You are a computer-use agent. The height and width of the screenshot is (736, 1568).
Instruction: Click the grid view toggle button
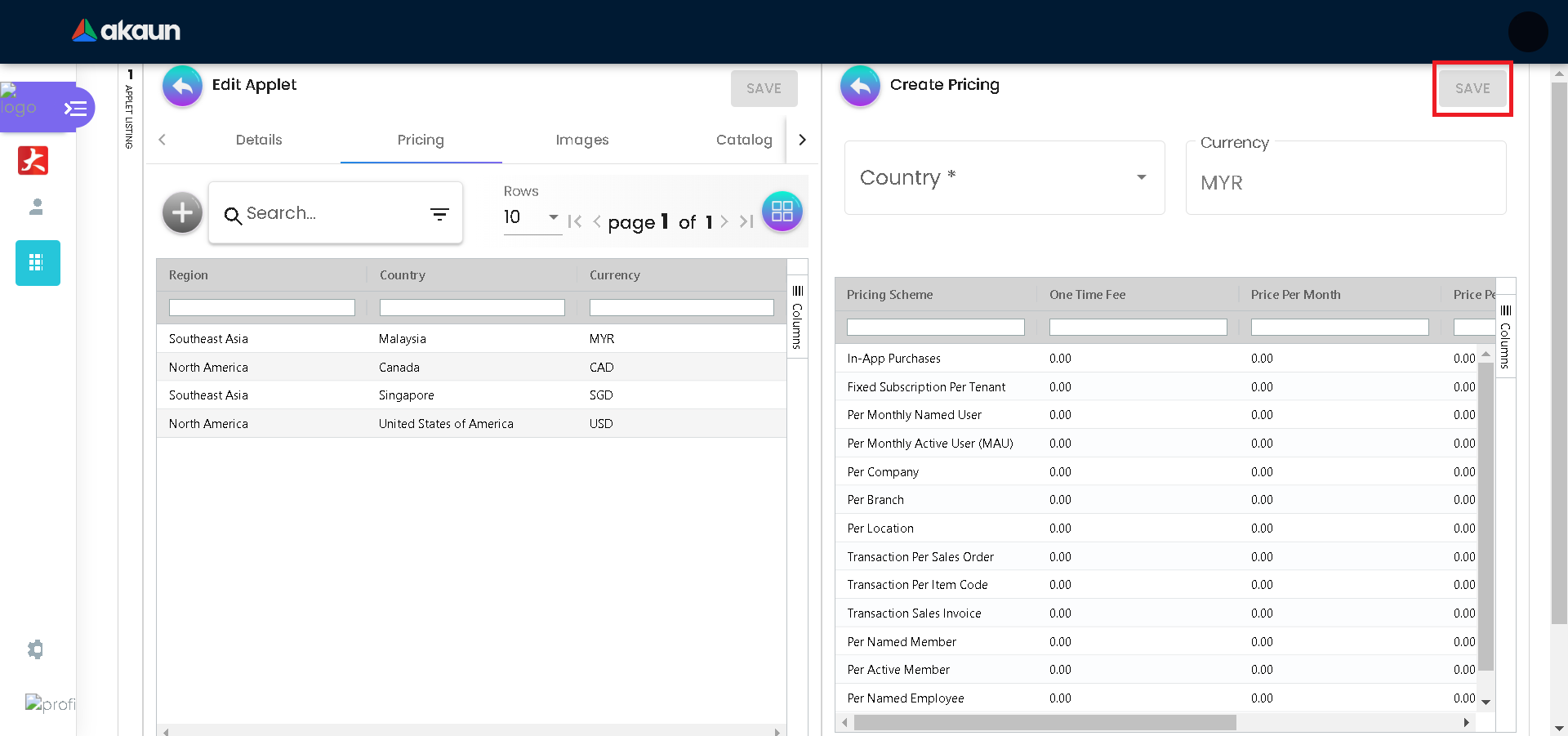(x=782, y=212)
